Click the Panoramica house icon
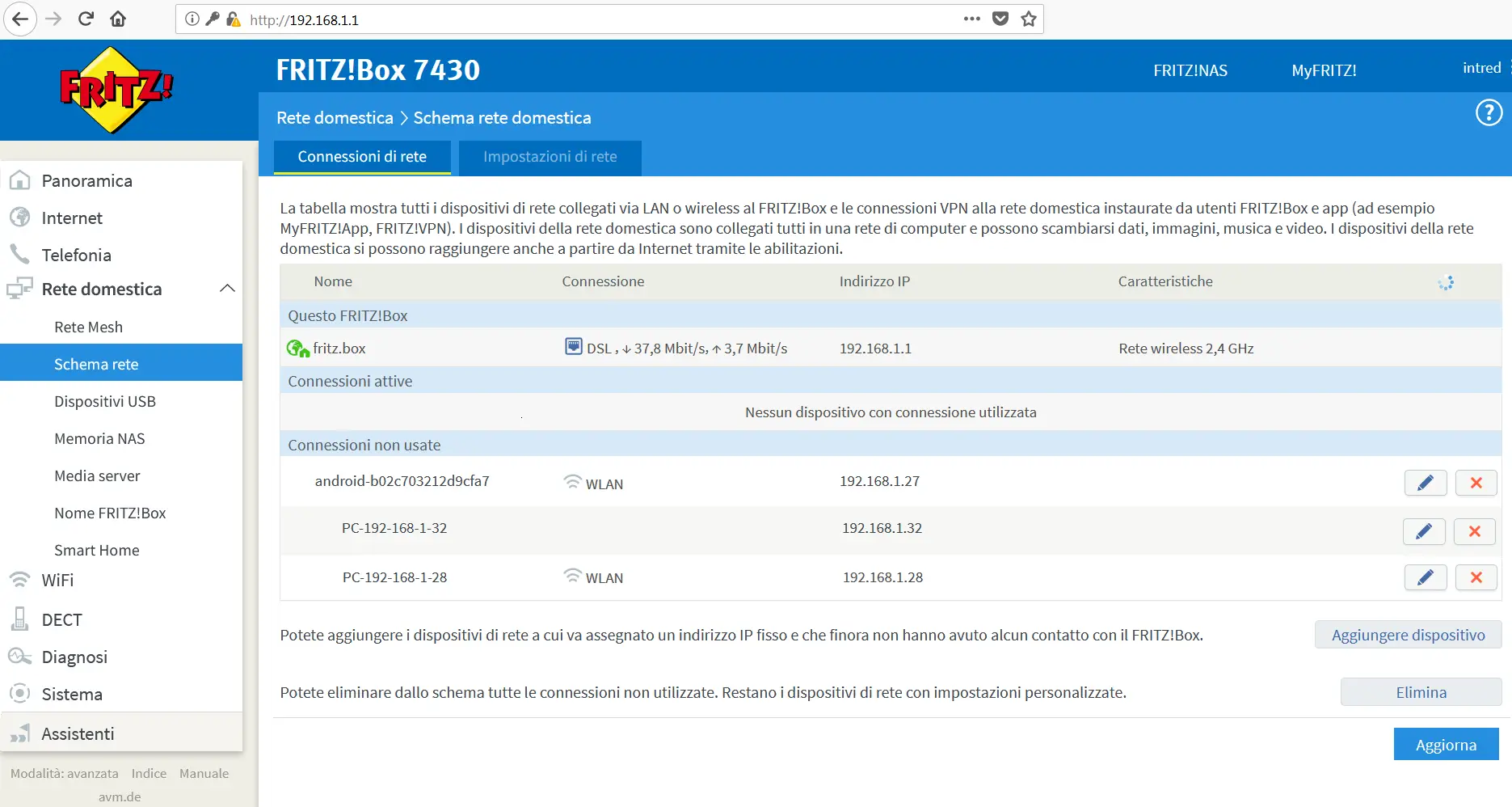The height and width of the screenshot is (807, 1512). click(x=19, y=180)
